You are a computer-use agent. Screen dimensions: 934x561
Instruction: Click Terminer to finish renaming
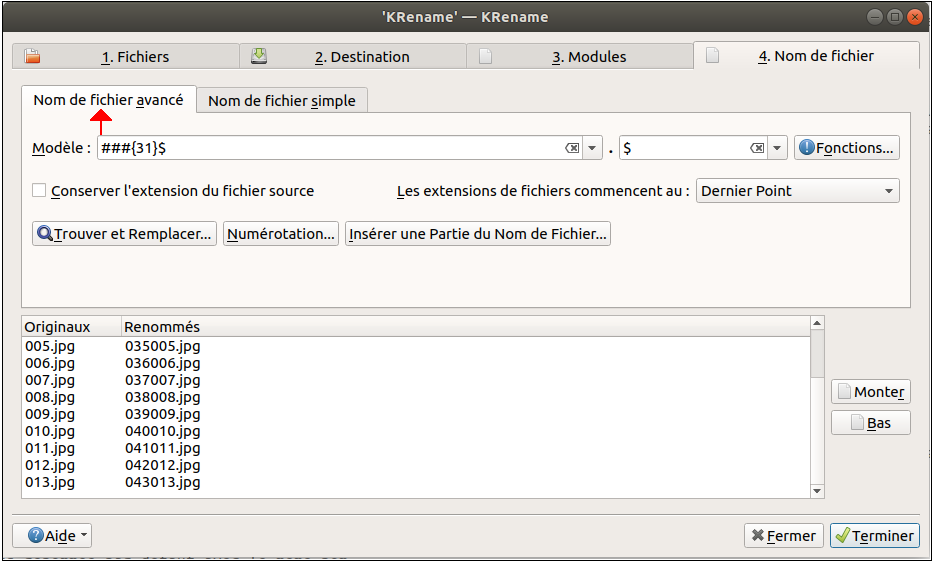875,535
